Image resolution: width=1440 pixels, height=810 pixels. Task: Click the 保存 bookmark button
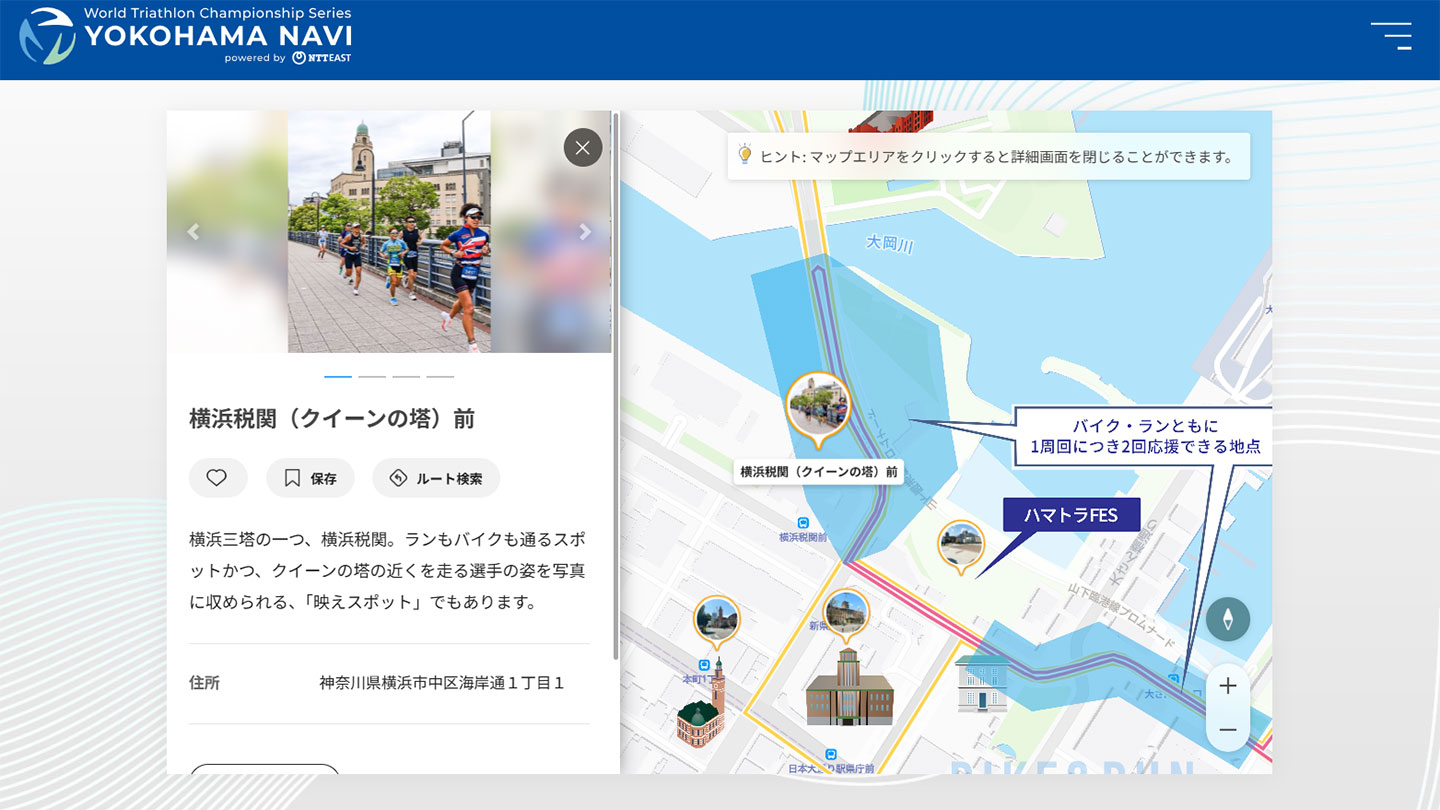[310, 478]
